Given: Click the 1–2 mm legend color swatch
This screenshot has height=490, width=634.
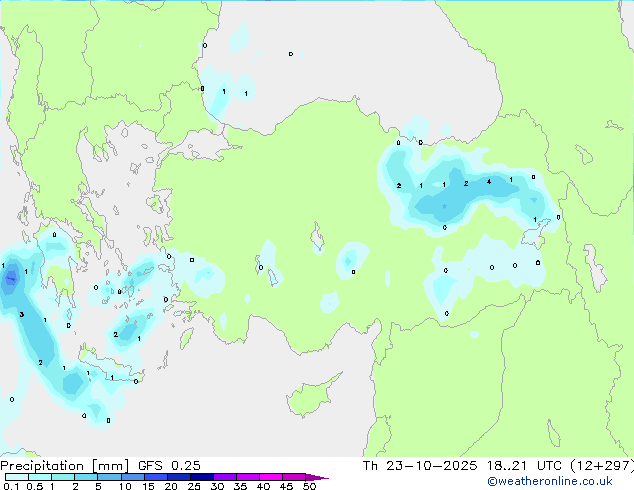Looking at the screenshot, I should pyautogui.click(x=63, y=477).
